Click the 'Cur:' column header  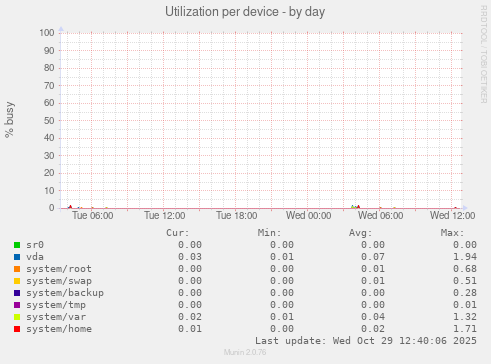[178, 233]
